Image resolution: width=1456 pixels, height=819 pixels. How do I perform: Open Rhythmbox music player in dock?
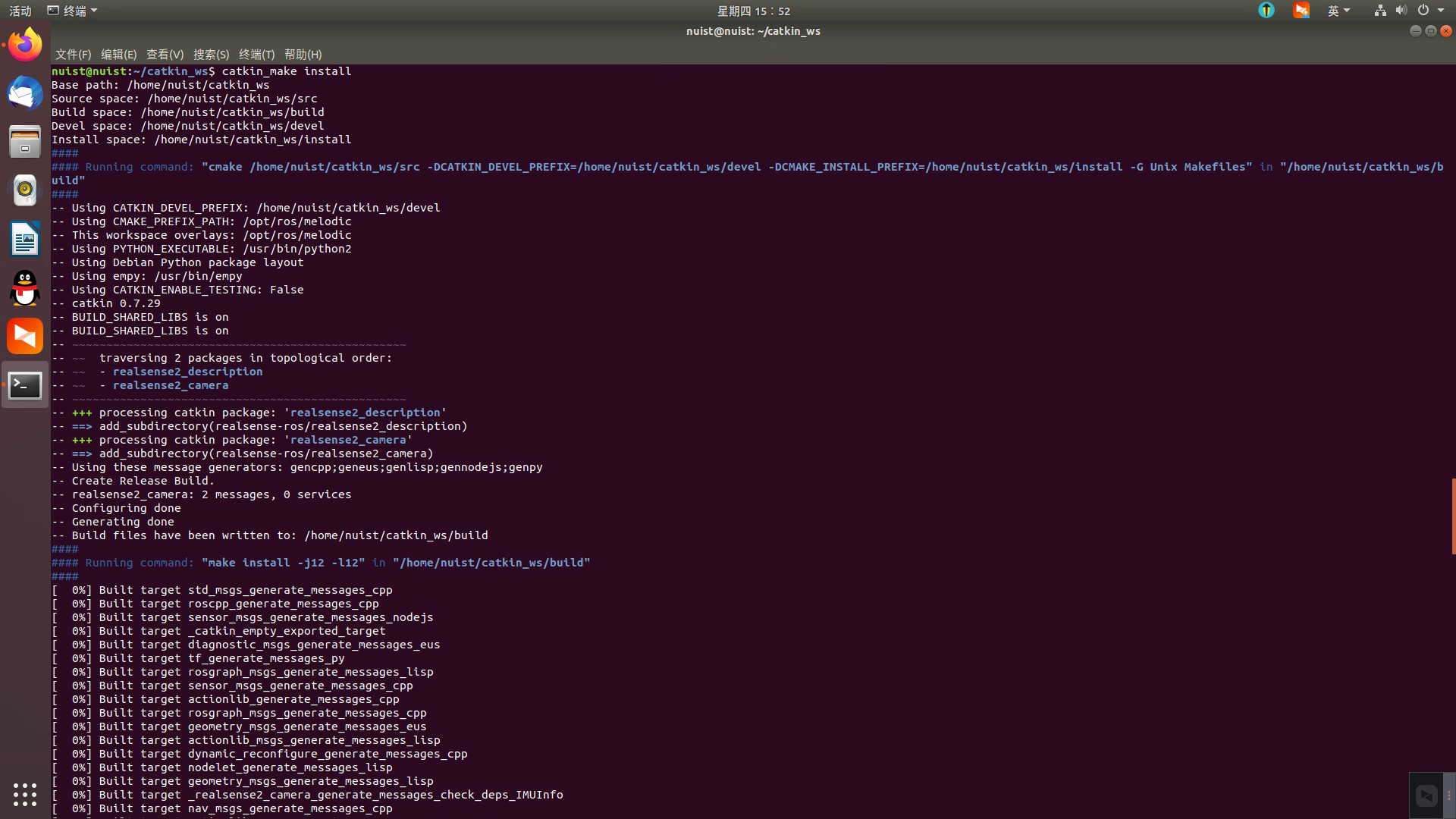pyautogui.click(x=25, y=190)
